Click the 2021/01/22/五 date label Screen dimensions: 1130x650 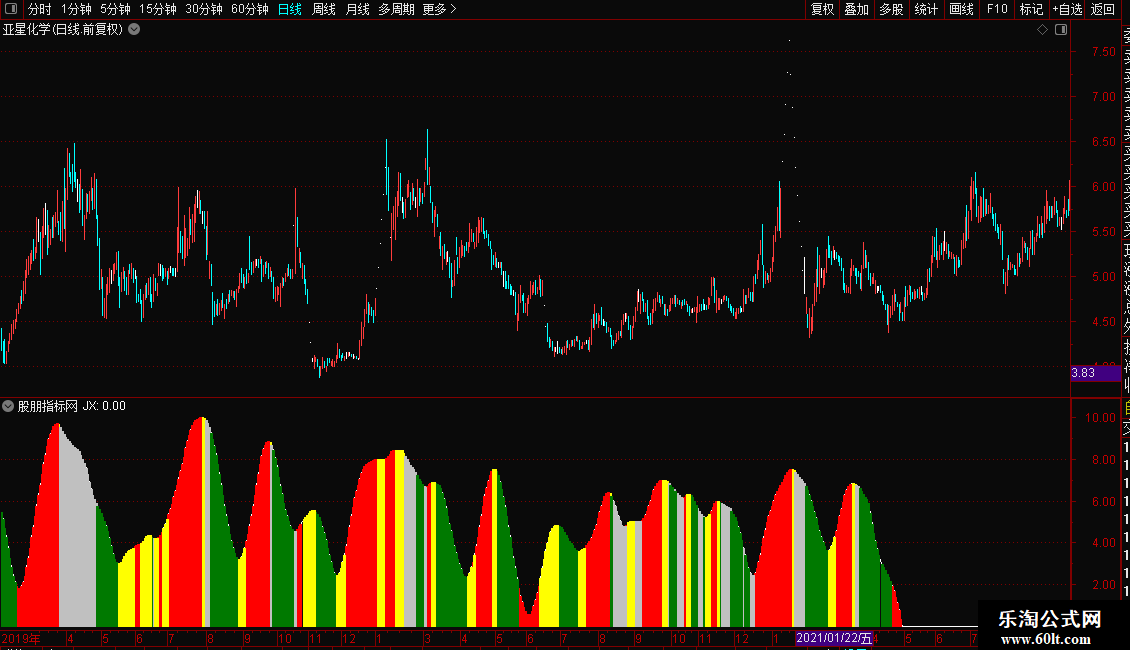coord(834,638)
